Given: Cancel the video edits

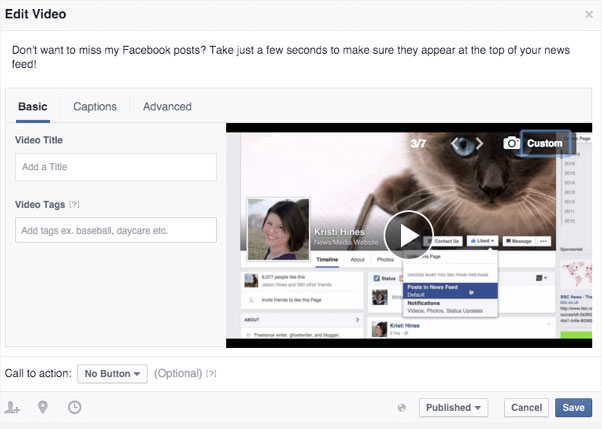Looking at the screenshot, I should tap(526, 407).
